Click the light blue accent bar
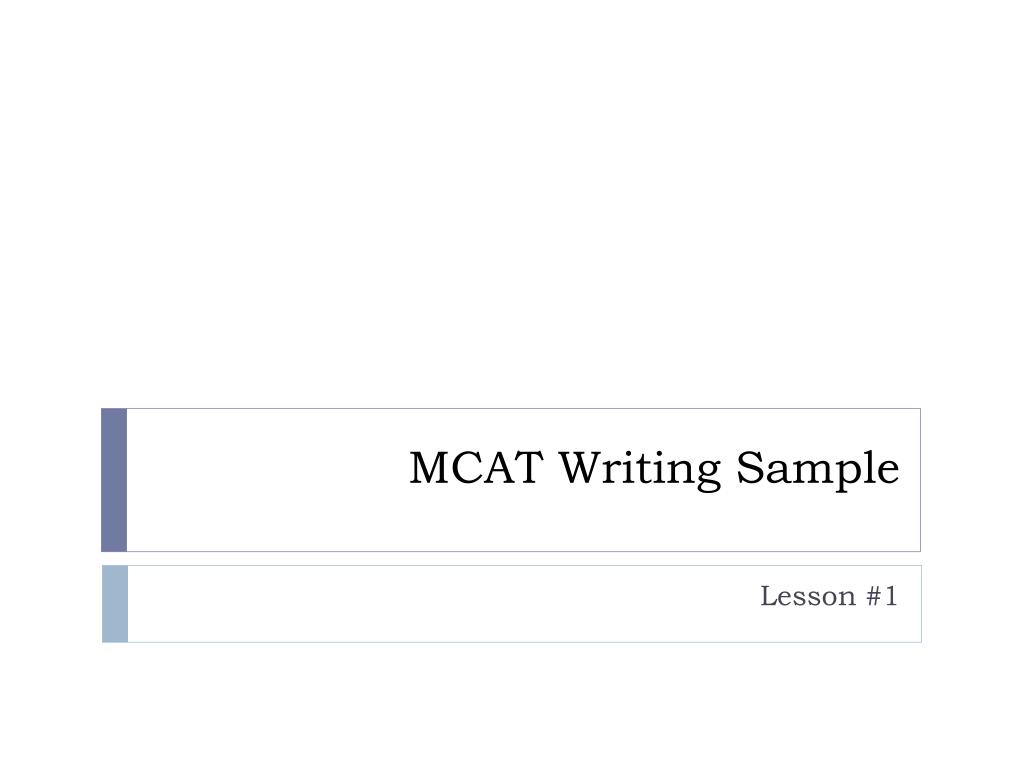Image resolution: width=1024 pixels, height=768 pixels. (x=115, y=604)
